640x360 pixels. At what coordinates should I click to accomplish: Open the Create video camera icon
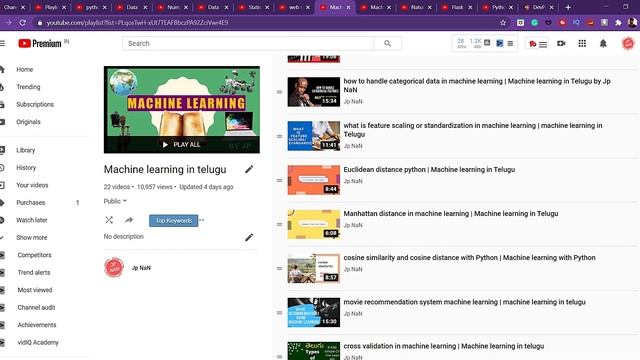pos(561,43)
